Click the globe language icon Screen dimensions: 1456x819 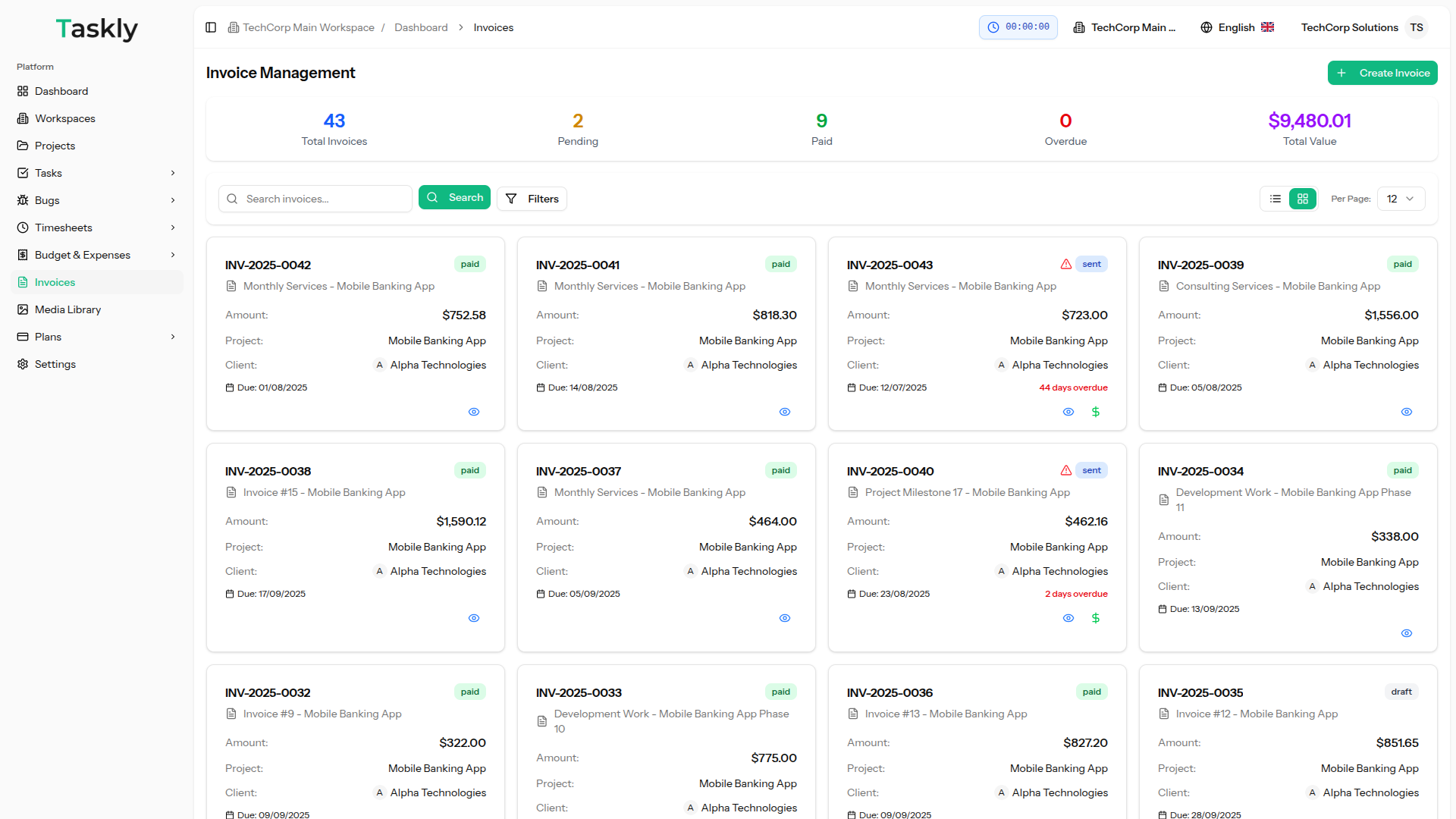coord(1206,27)
